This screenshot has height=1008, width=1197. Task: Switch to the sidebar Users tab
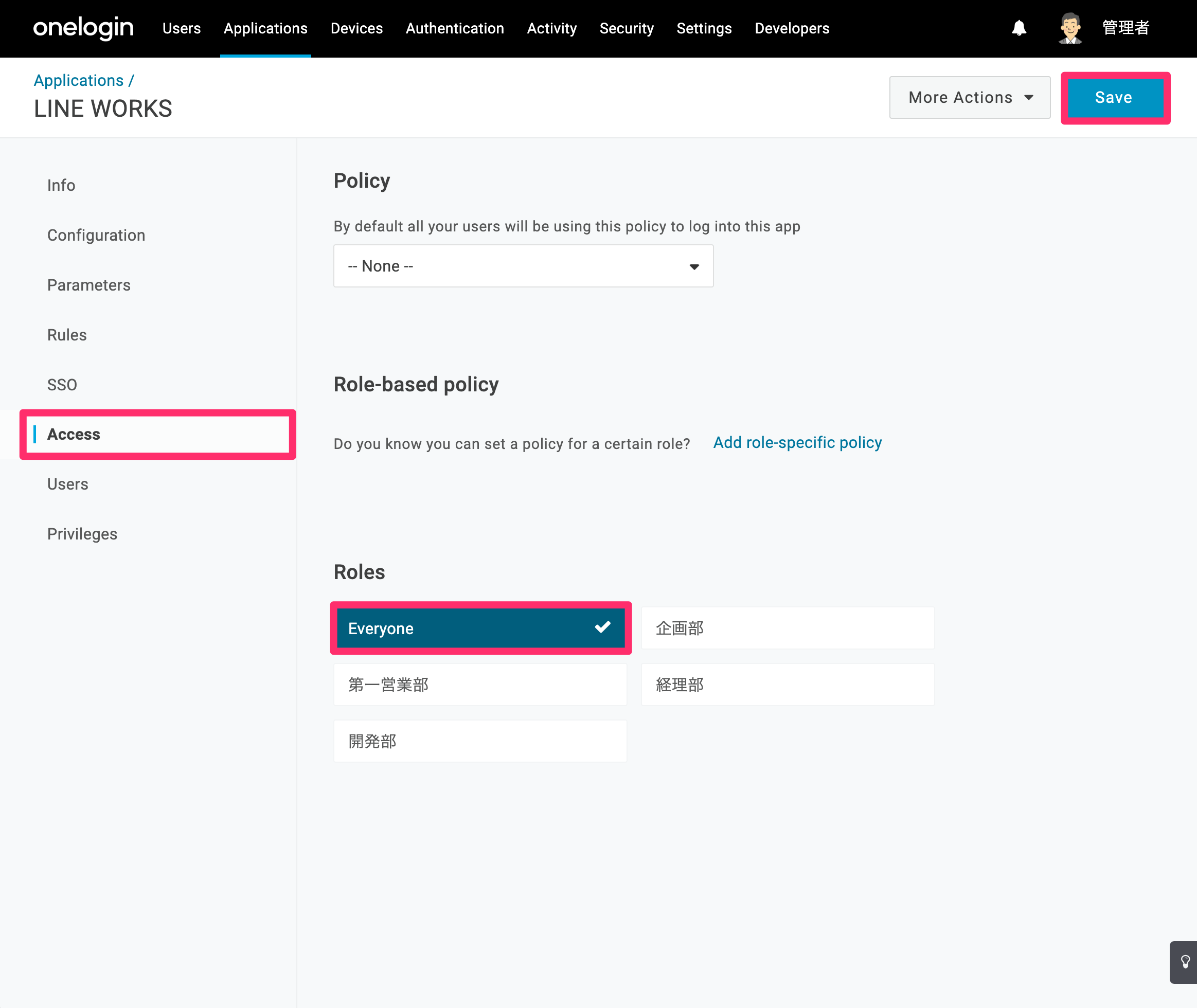[x=67, y=484]
